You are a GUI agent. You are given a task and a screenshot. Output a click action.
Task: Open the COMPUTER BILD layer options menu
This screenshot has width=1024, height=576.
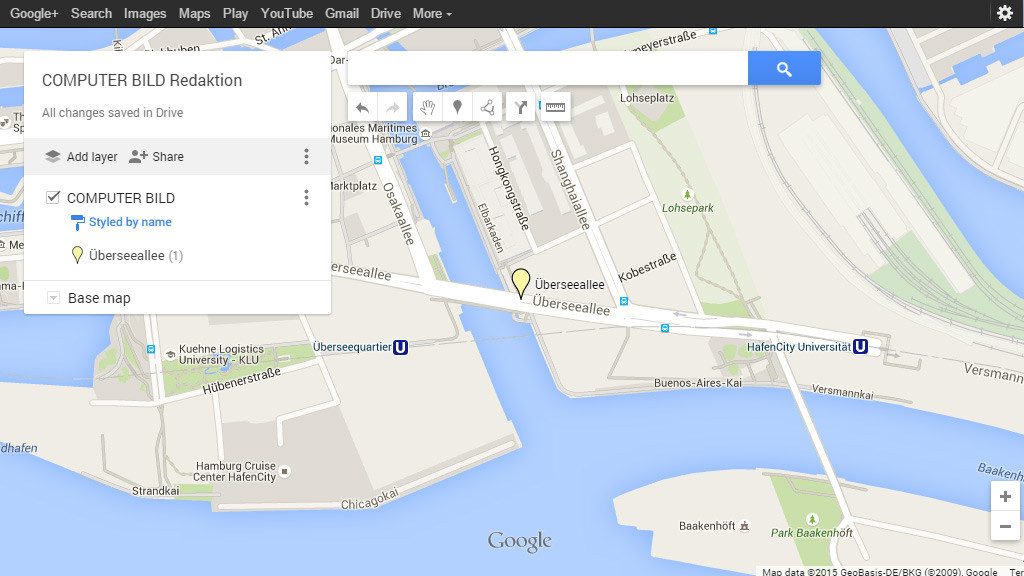[x=306, y=197]
